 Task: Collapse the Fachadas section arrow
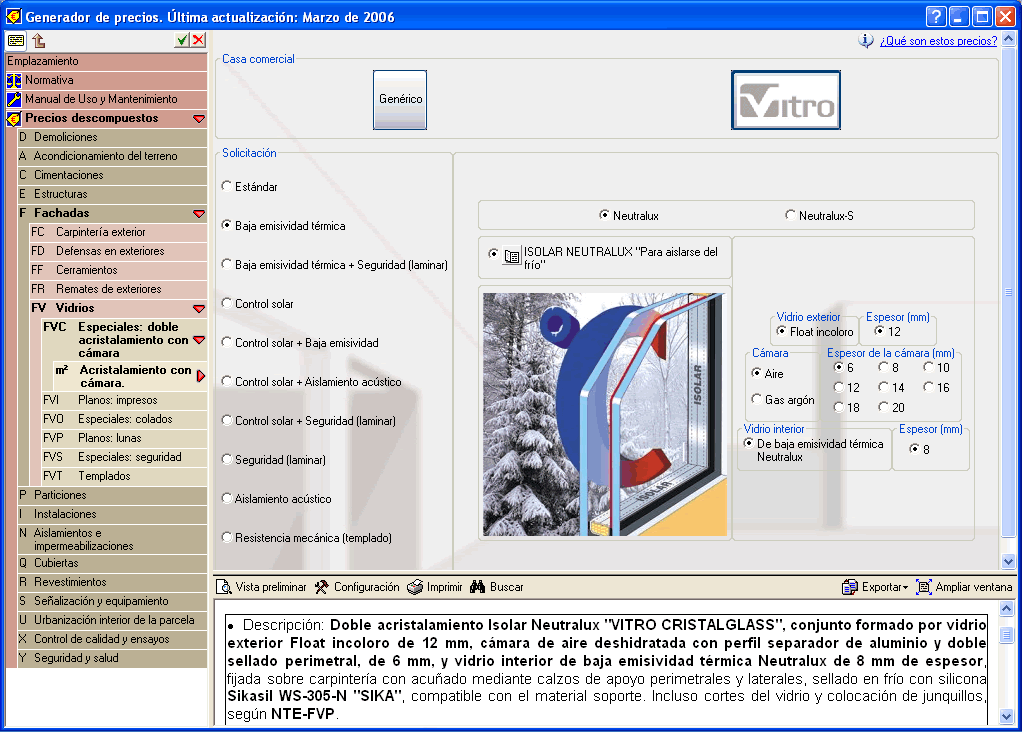coord(199,213)
